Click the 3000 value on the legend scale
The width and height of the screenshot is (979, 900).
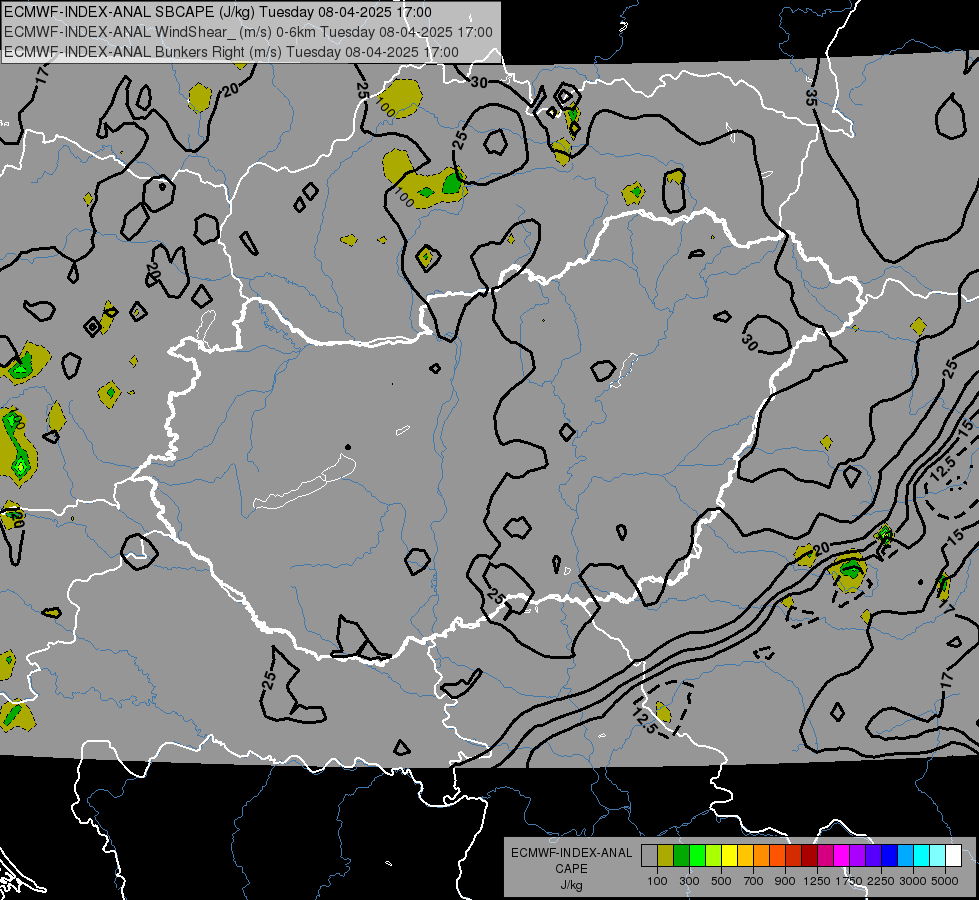[913, 881]
